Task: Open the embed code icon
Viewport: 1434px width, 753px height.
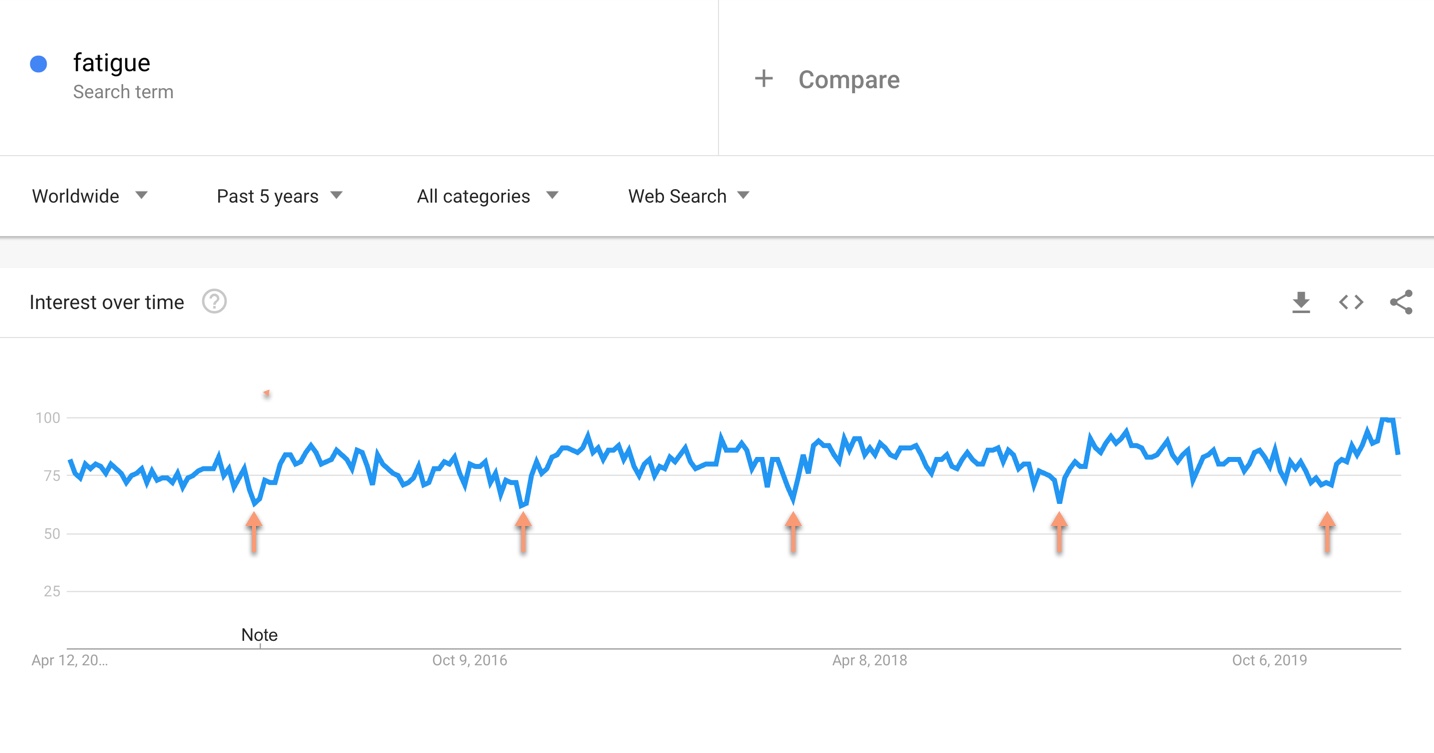Action: pos(1351,302)
